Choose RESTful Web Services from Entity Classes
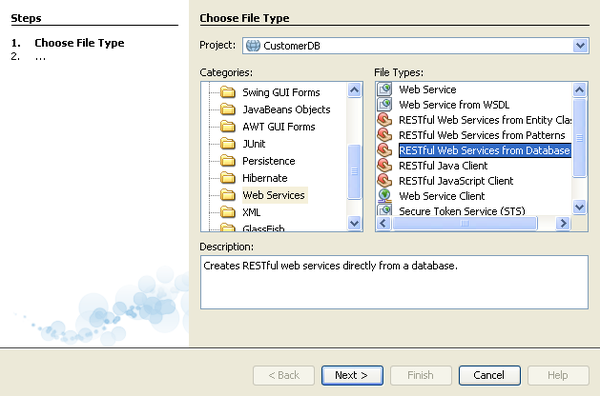Image resolution: width=600 pixels, height=396 pixels. tap(485, 120)
